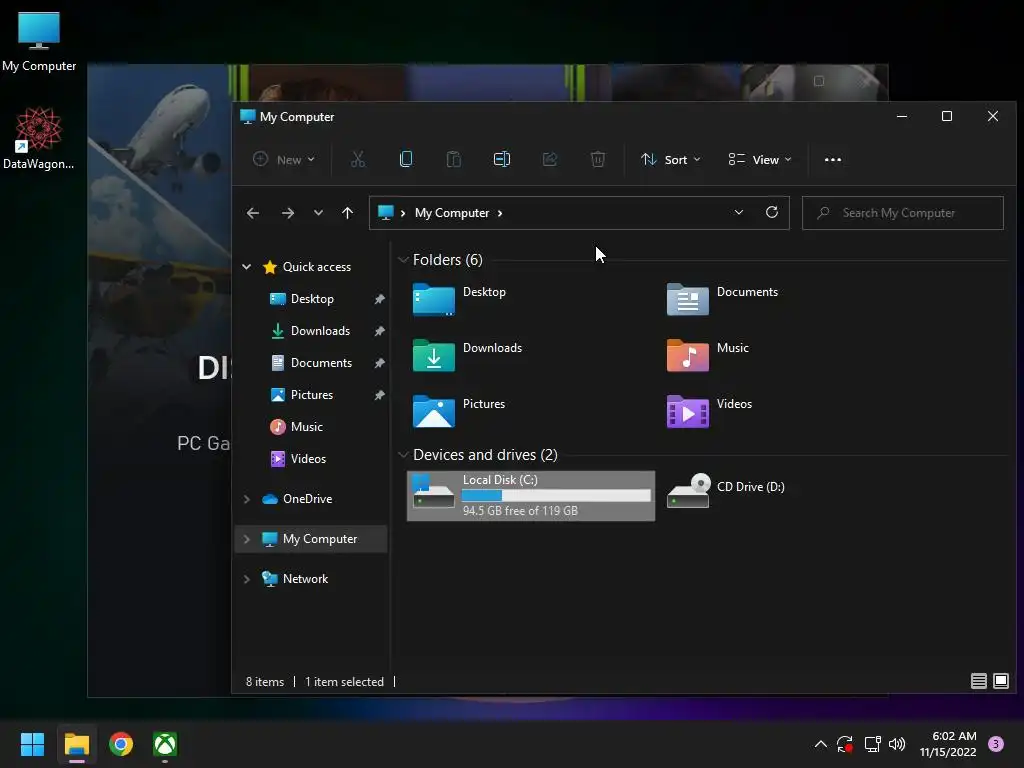
Task: Click the Search My Computer field
Action: coord(903,213)
